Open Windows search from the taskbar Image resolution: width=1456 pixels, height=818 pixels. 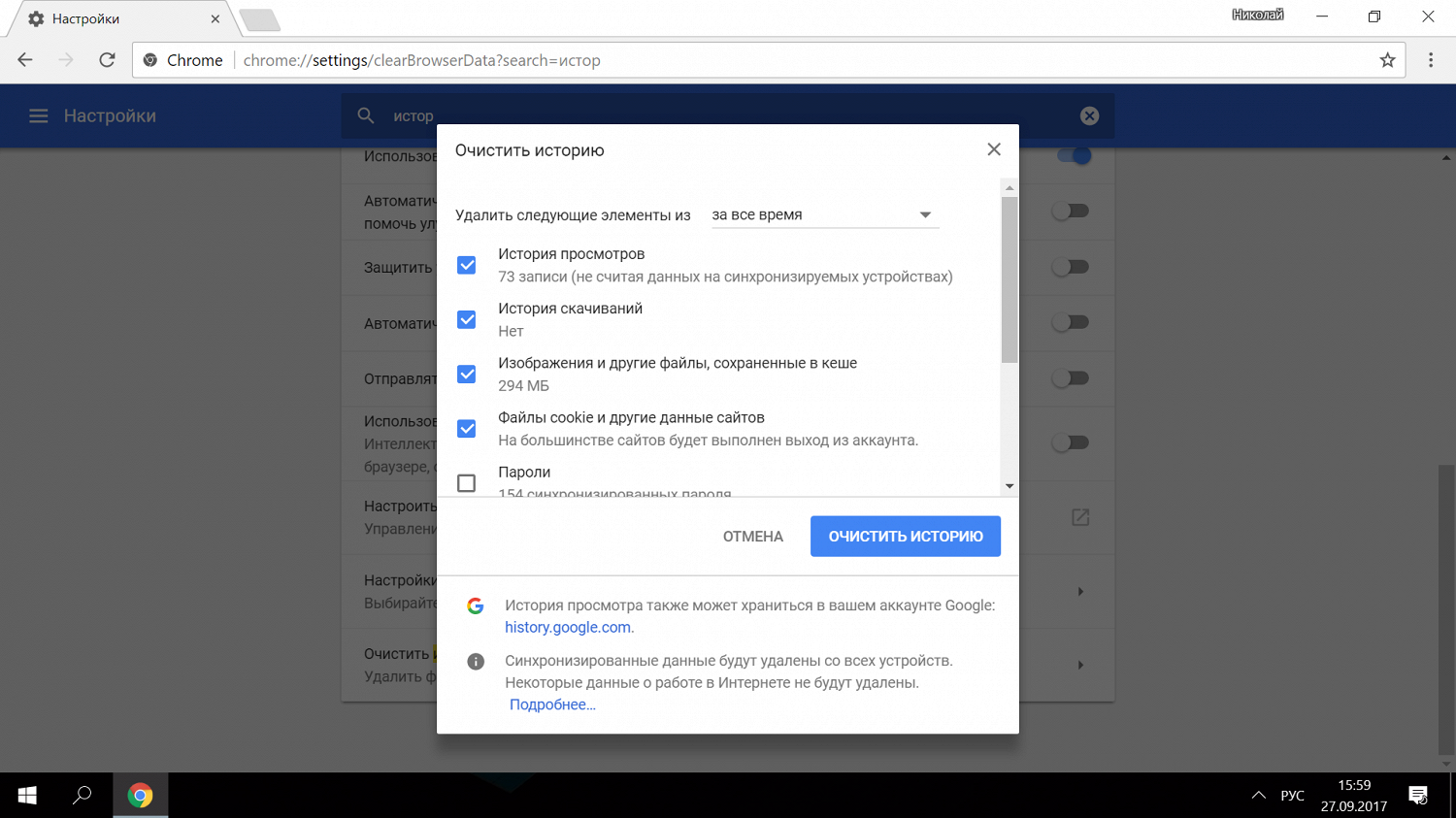click(x=83, y=796)
